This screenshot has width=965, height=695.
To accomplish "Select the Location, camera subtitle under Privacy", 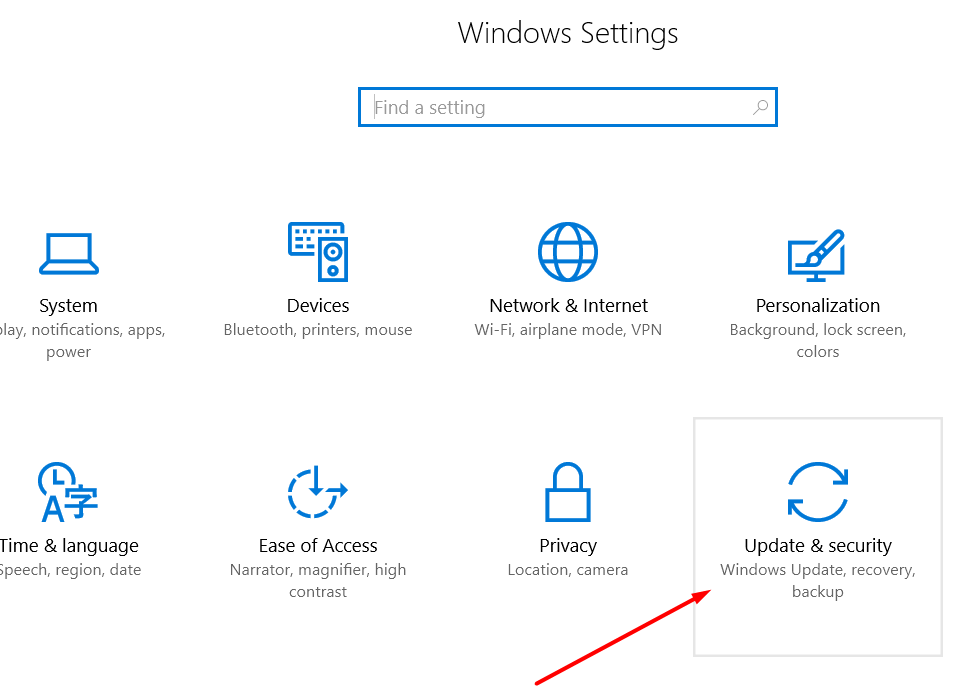I will (x=567, y=569).
